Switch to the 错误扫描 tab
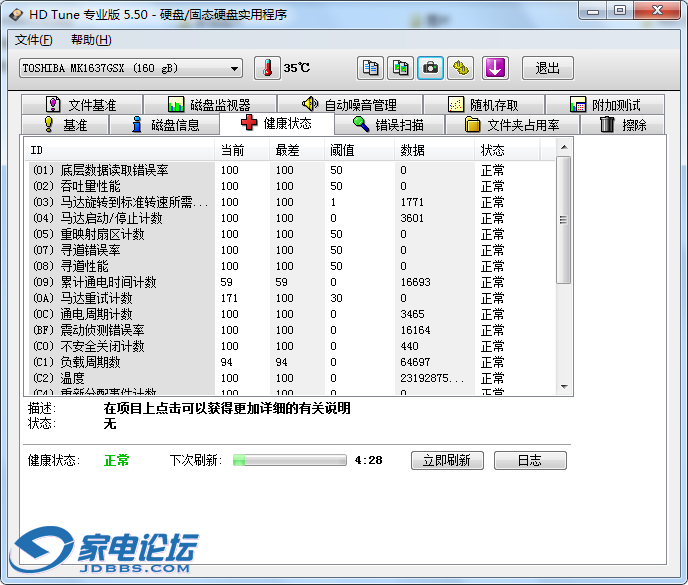The width and height of the screenshot is (688, 585). click(x=387, y=125)
